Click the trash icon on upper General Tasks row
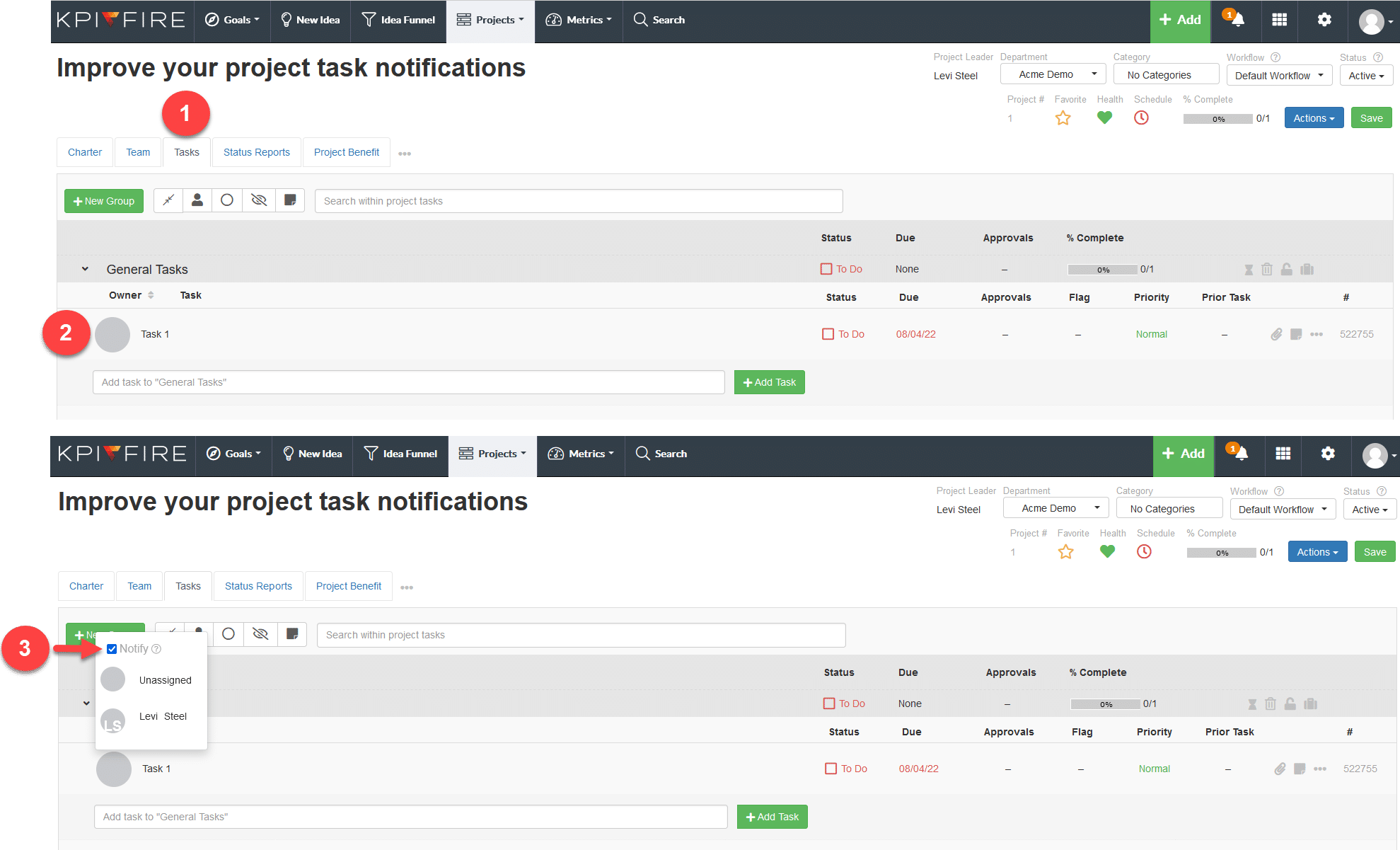 (1267, 269)
